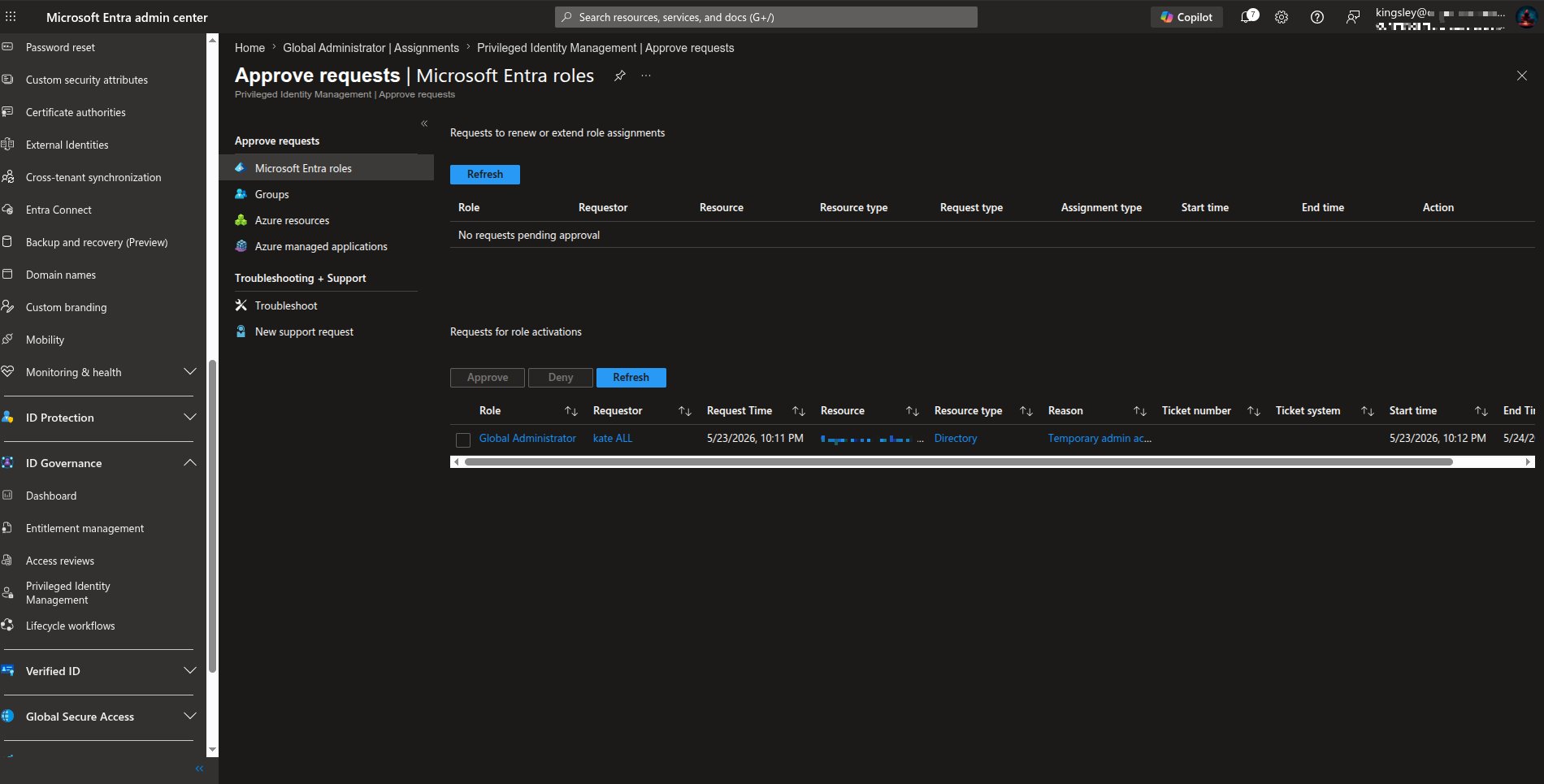Collapse ID Governance section
Image resolution: width=1544 pixels, height=784 pixels.
pyautogui.click(x=190, y=463)
